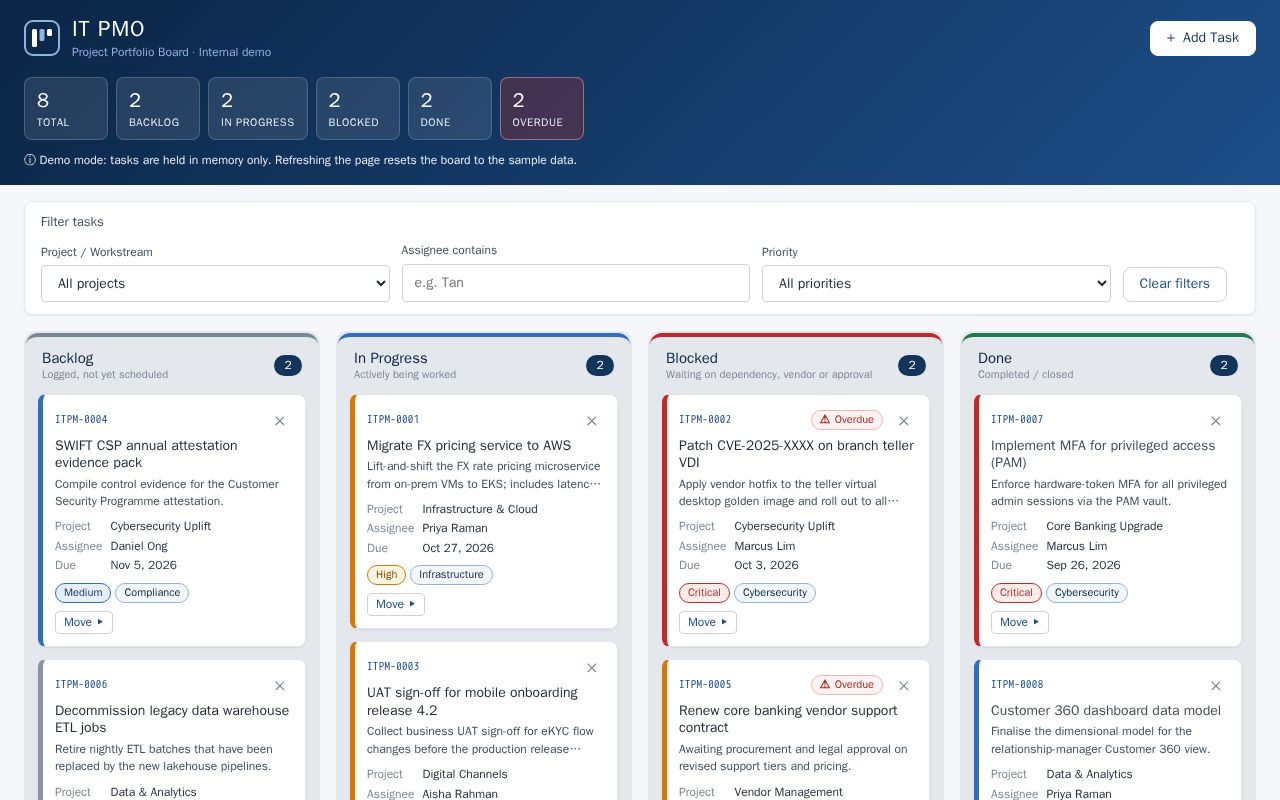Open the Project / Workstream dropdown
Screen dimensions: 1280x800
(x=215, y=283)
